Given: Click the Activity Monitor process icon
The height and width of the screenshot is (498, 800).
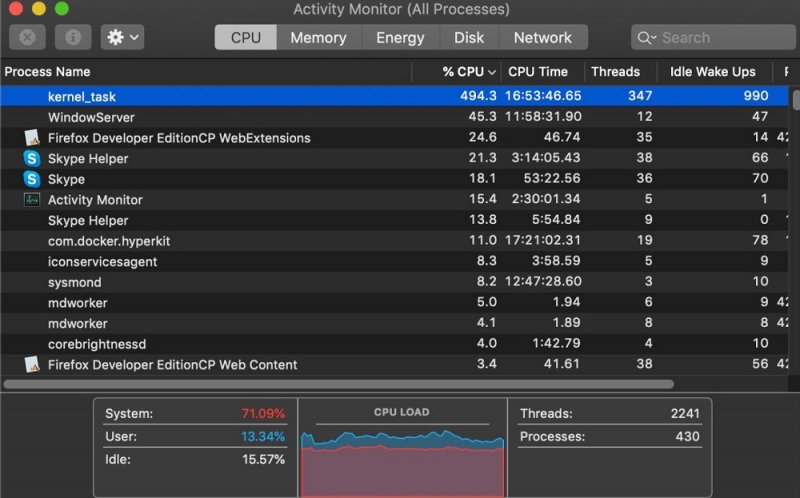Looking at the screenshot, I should [x=32, y=200].
